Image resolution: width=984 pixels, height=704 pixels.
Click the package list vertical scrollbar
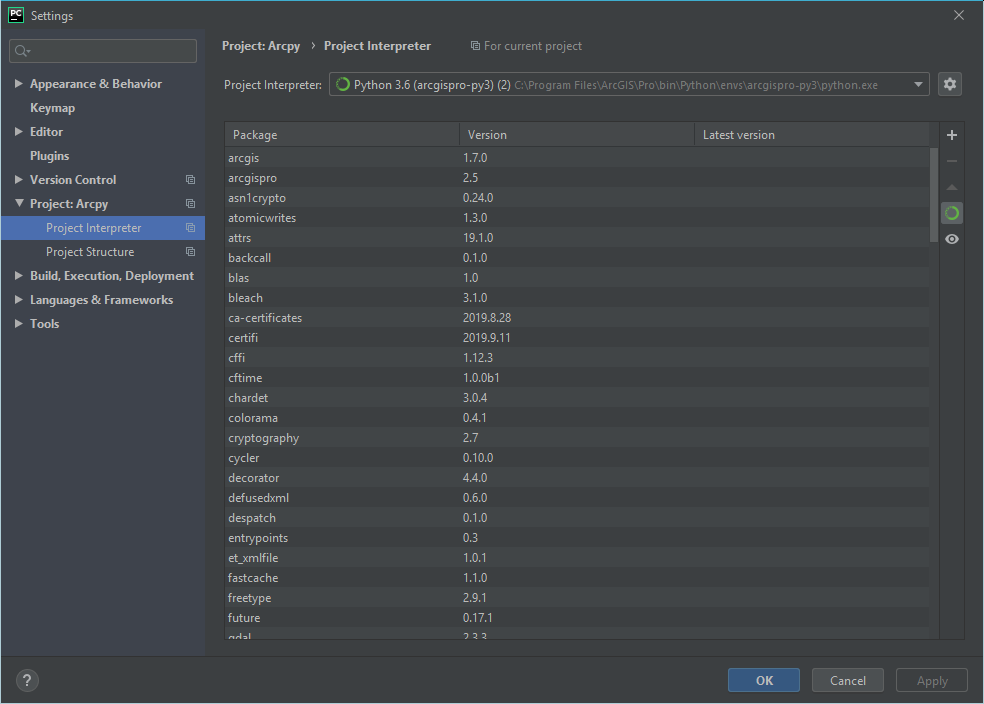pos(934,195)
